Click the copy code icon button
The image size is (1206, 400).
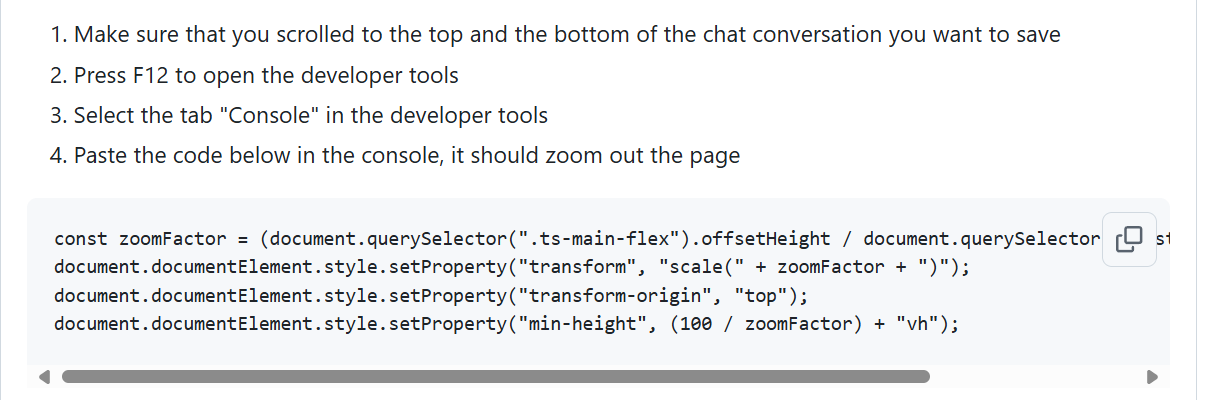(x=1129, y=239)
